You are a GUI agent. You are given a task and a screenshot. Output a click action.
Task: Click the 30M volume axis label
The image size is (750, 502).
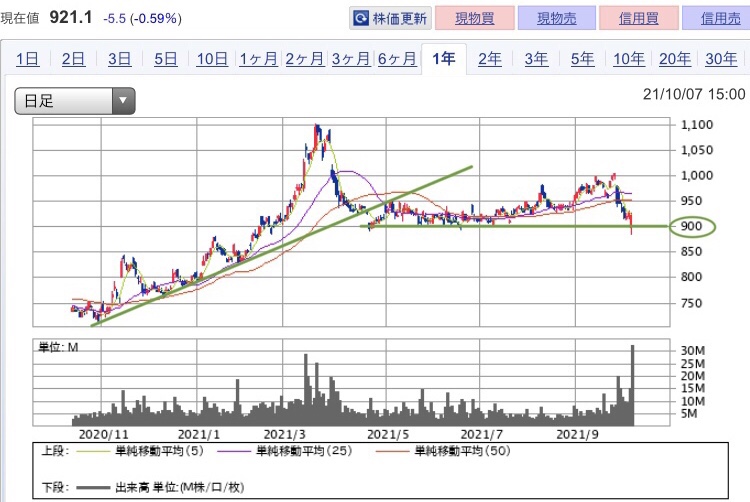[693, 350]
